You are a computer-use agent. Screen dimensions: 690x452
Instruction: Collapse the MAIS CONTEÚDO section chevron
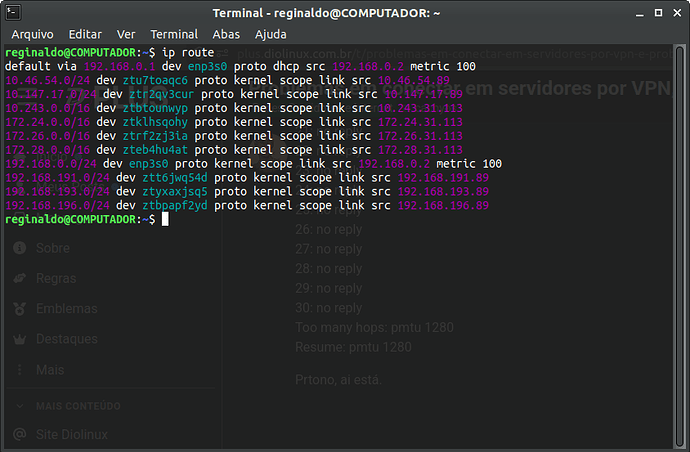20,406
